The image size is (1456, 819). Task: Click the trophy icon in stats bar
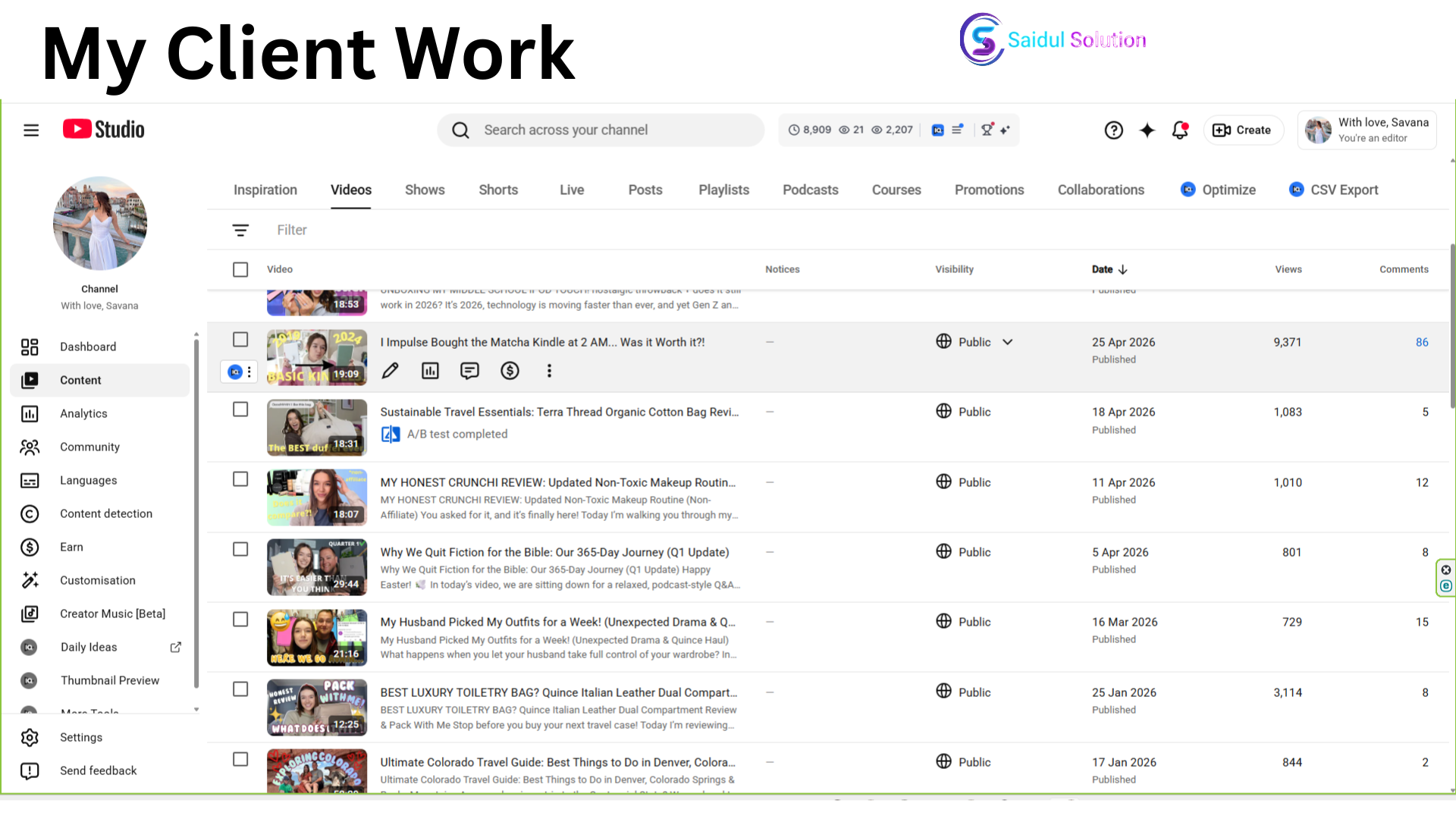[x=987, y=130]
